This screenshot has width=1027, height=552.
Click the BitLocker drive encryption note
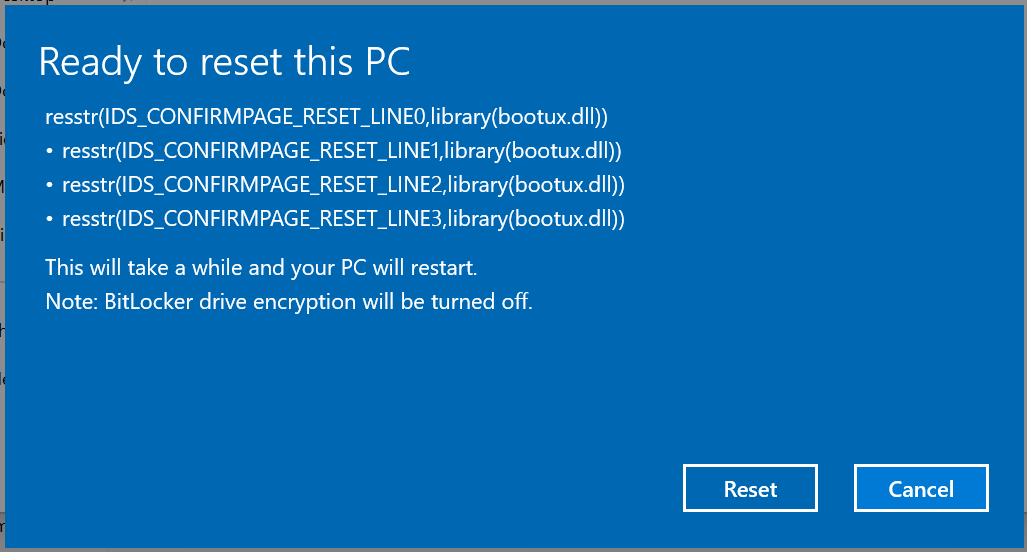tap(289, 301)
